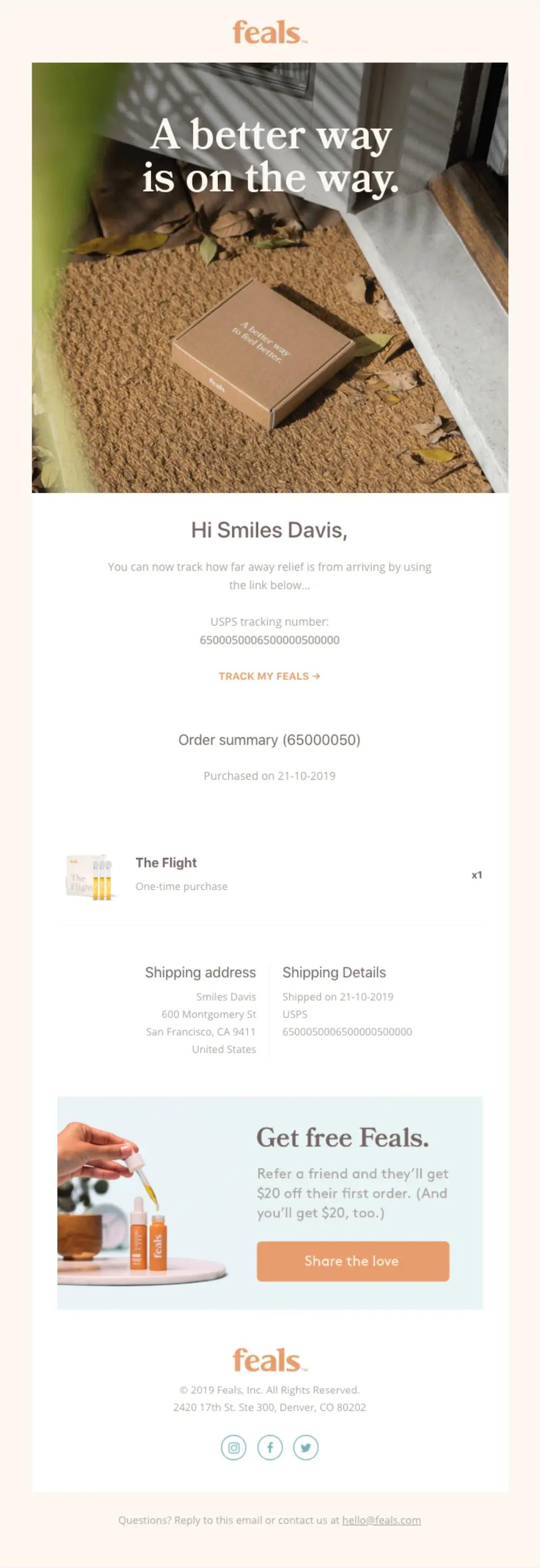Click The Flight product name

[165, 862]
